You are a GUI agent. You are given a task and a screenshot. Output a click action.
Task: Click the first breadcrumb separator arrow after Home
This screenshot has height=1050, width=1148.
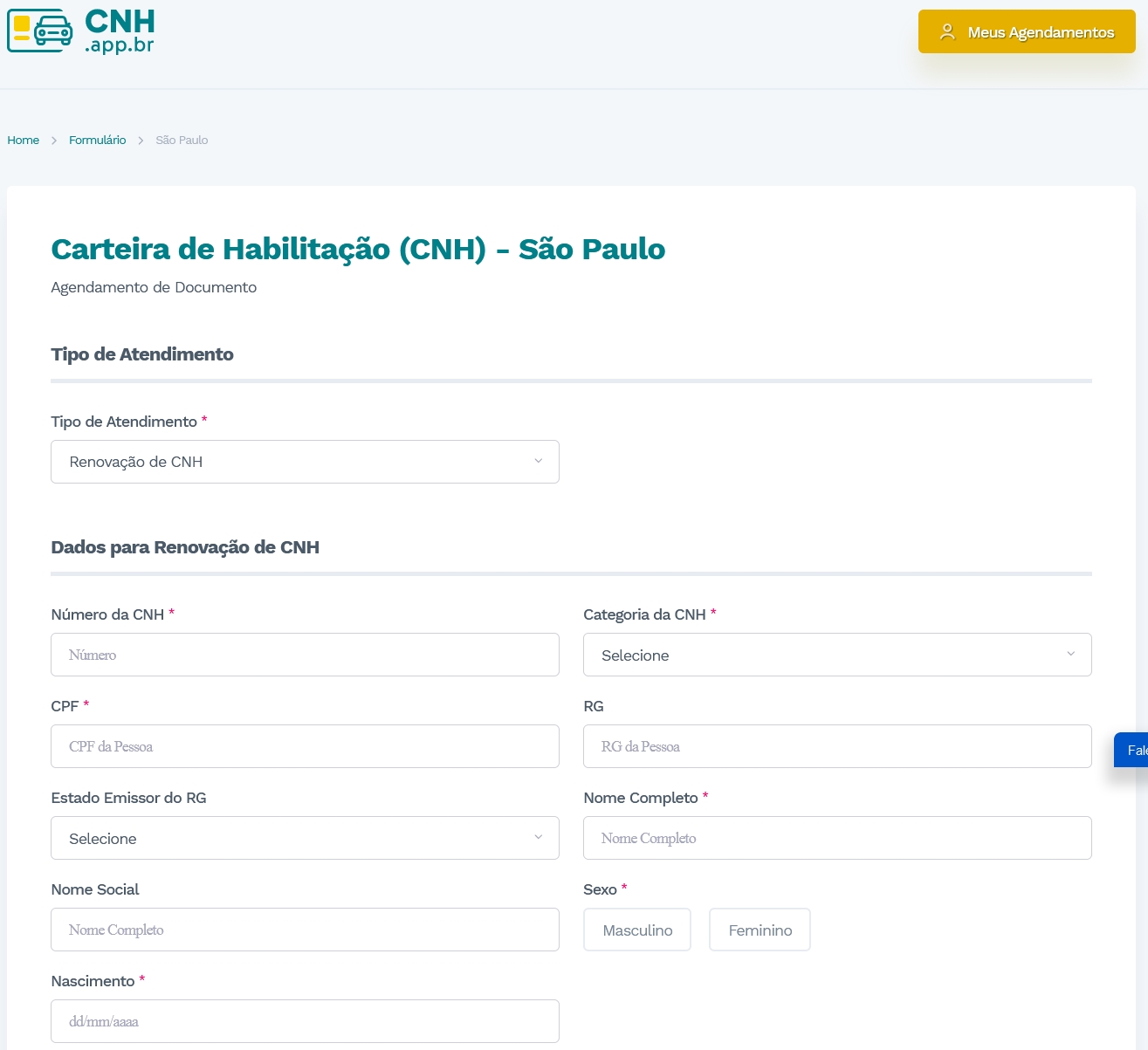[54, 141]
